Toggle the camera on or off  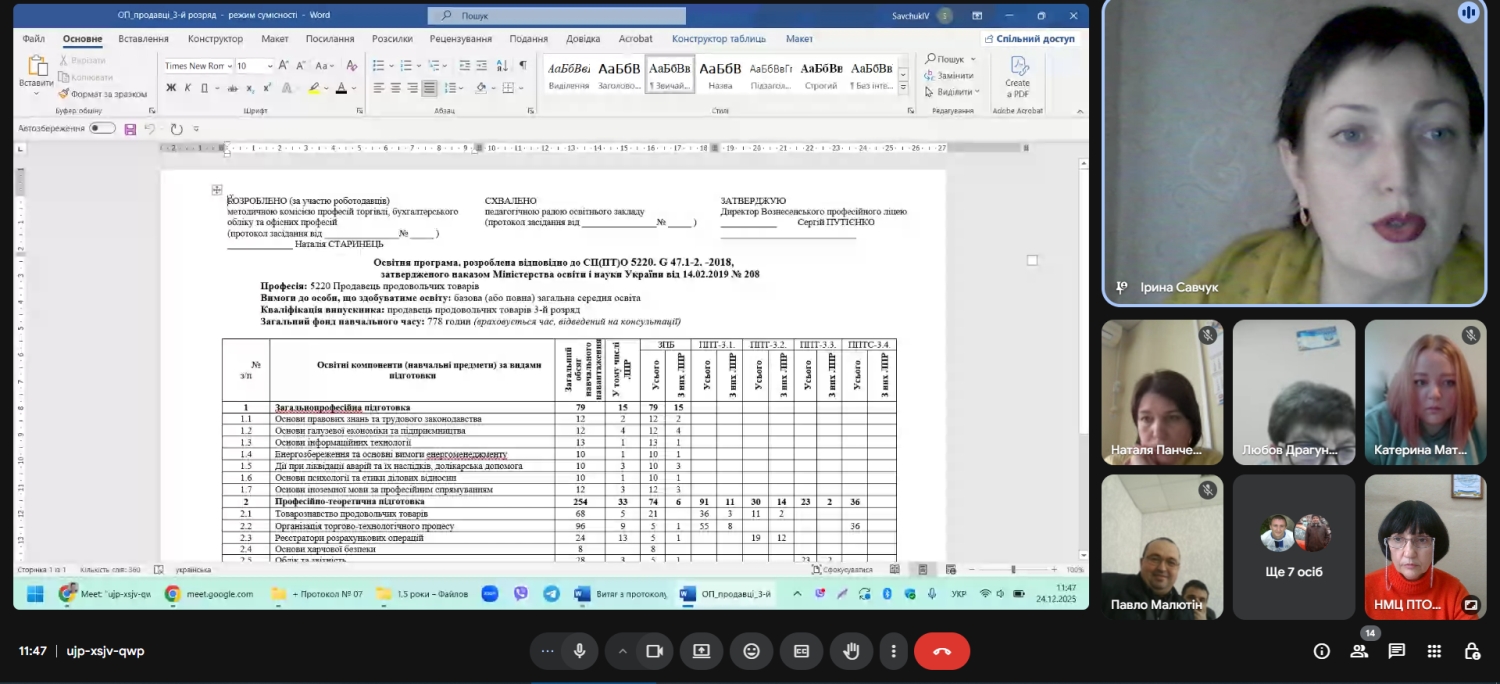coord(655,651)
